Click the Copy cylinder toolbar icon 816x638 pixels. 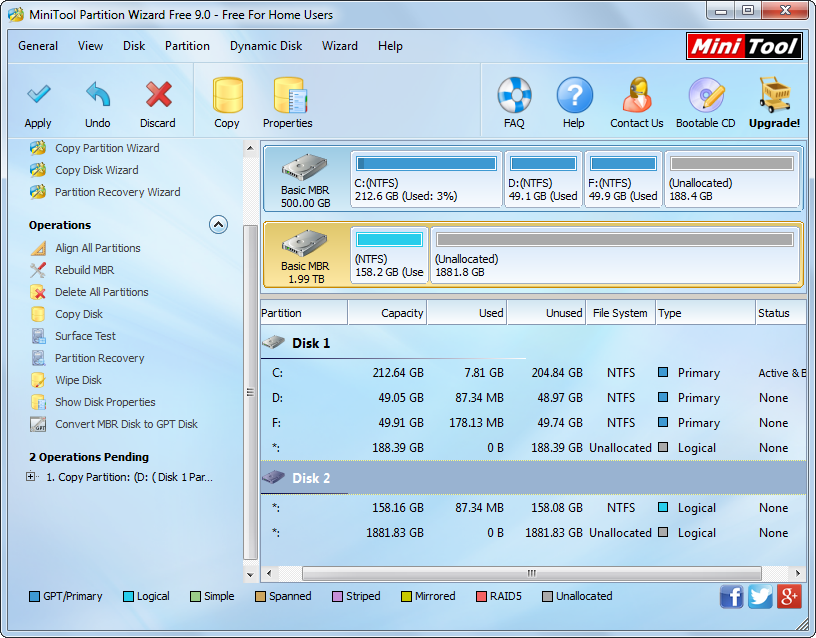(227, 95)
